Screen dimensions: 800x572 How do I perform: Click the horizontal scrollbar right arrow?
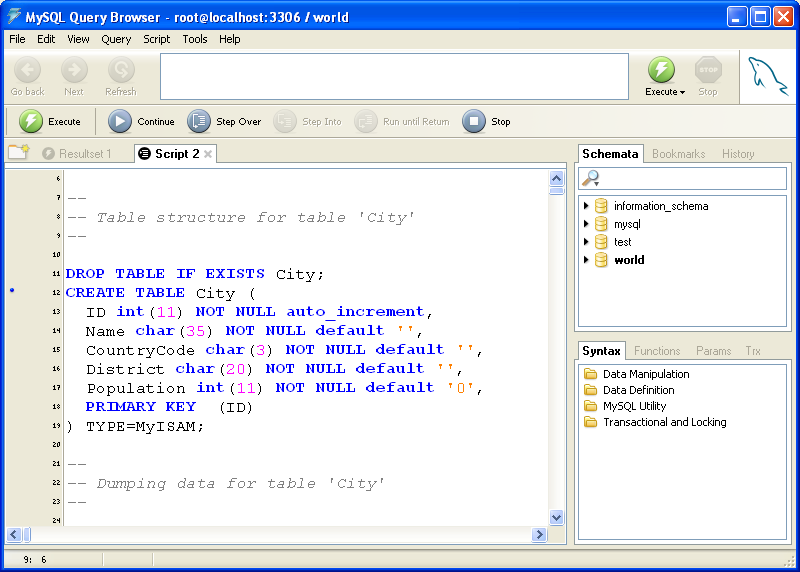tap(539, 535)
